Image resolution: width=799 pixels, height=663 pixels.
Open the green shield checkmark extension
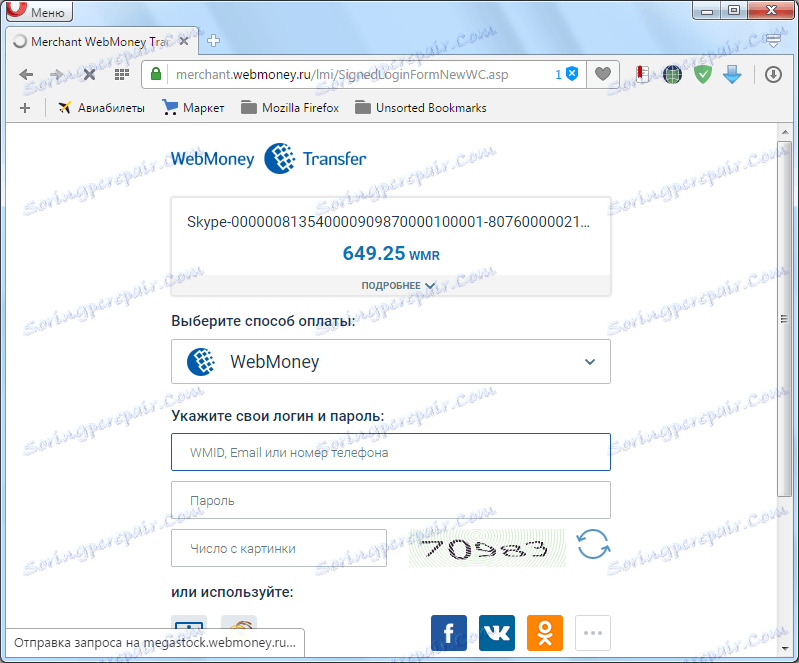click(703, 75)
